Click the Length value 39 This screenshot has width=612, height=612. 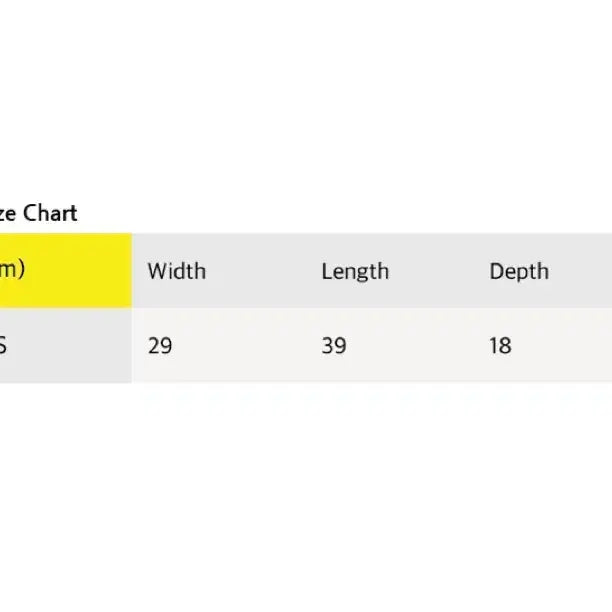334,346
